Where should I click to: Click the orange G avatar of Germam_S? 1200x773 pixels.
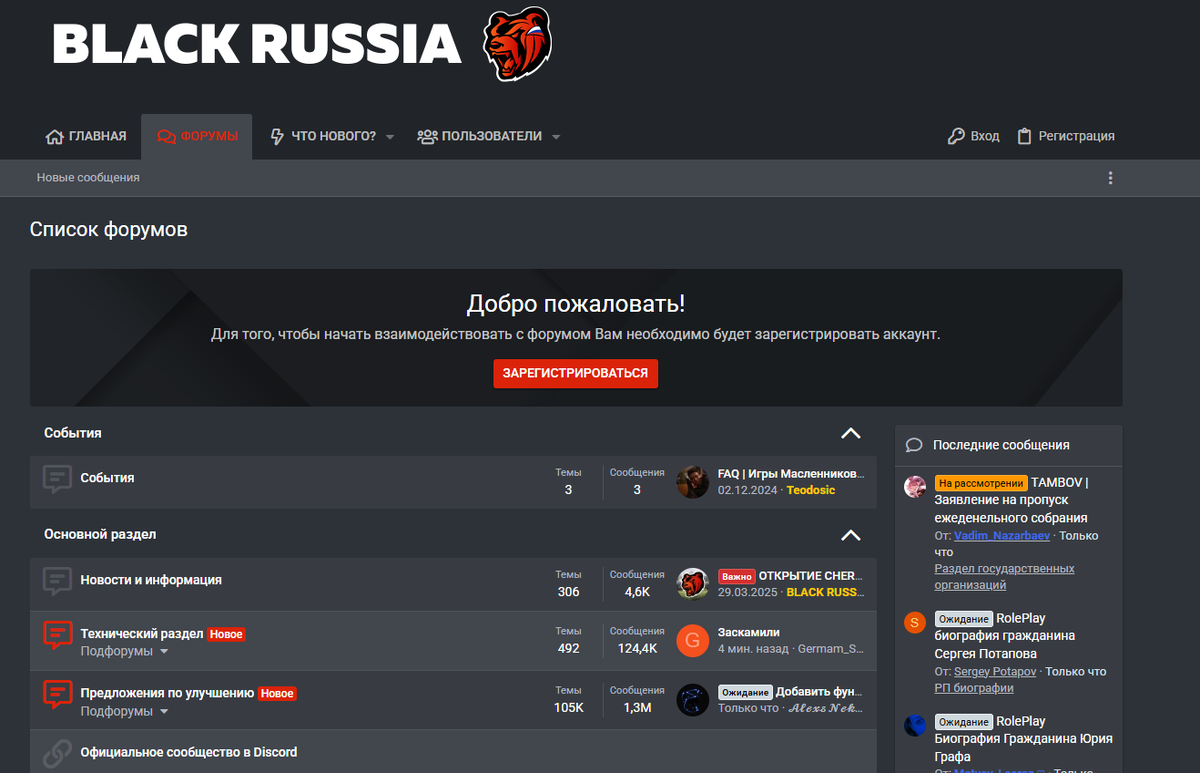[x=693, y=640]
